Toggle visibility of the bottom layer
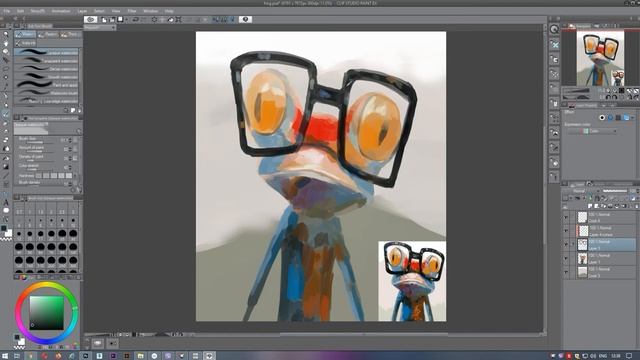This screenshot has width=640, height=360. 566,272
